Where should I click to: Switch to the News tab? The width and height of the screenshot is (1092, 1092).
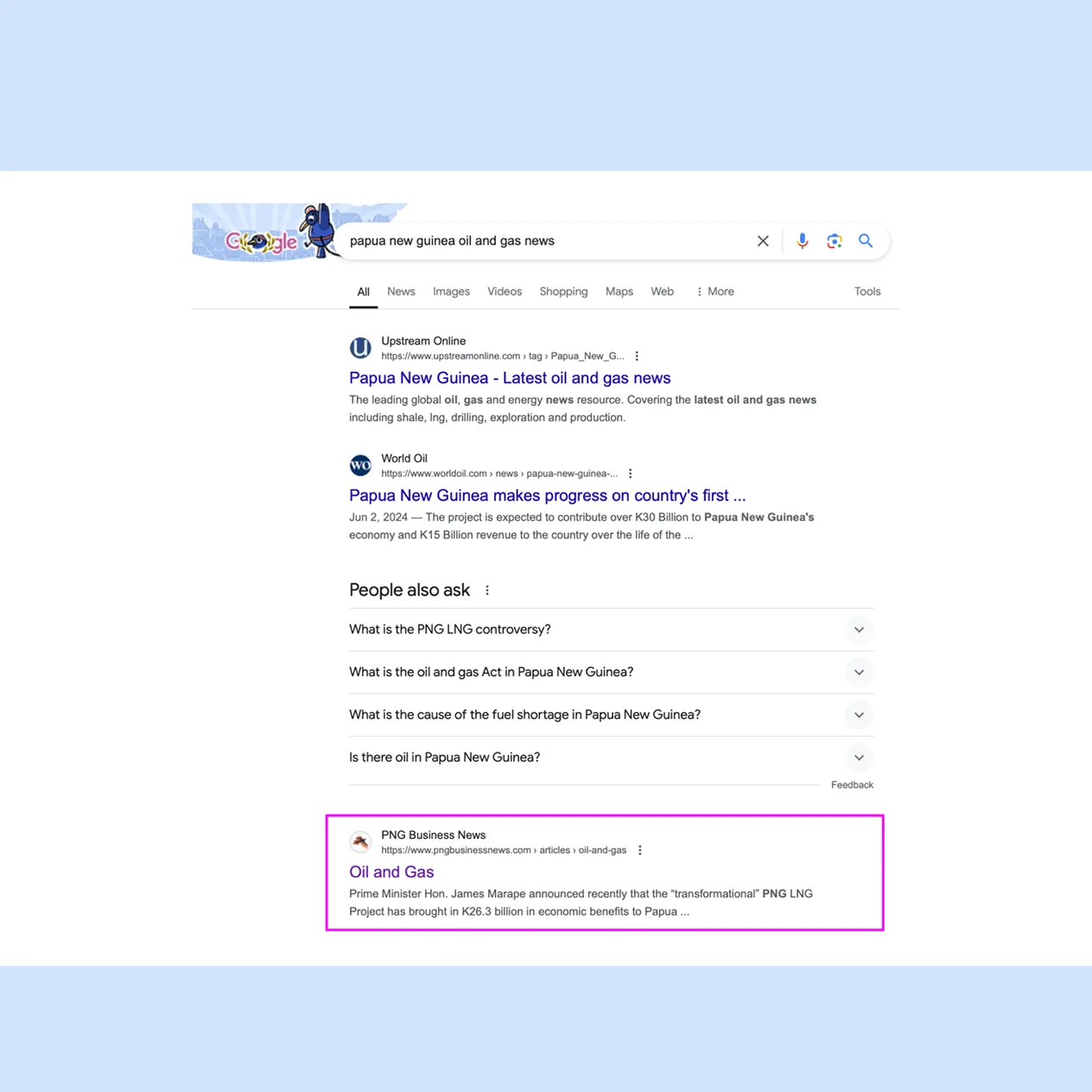tap(401, 292)
